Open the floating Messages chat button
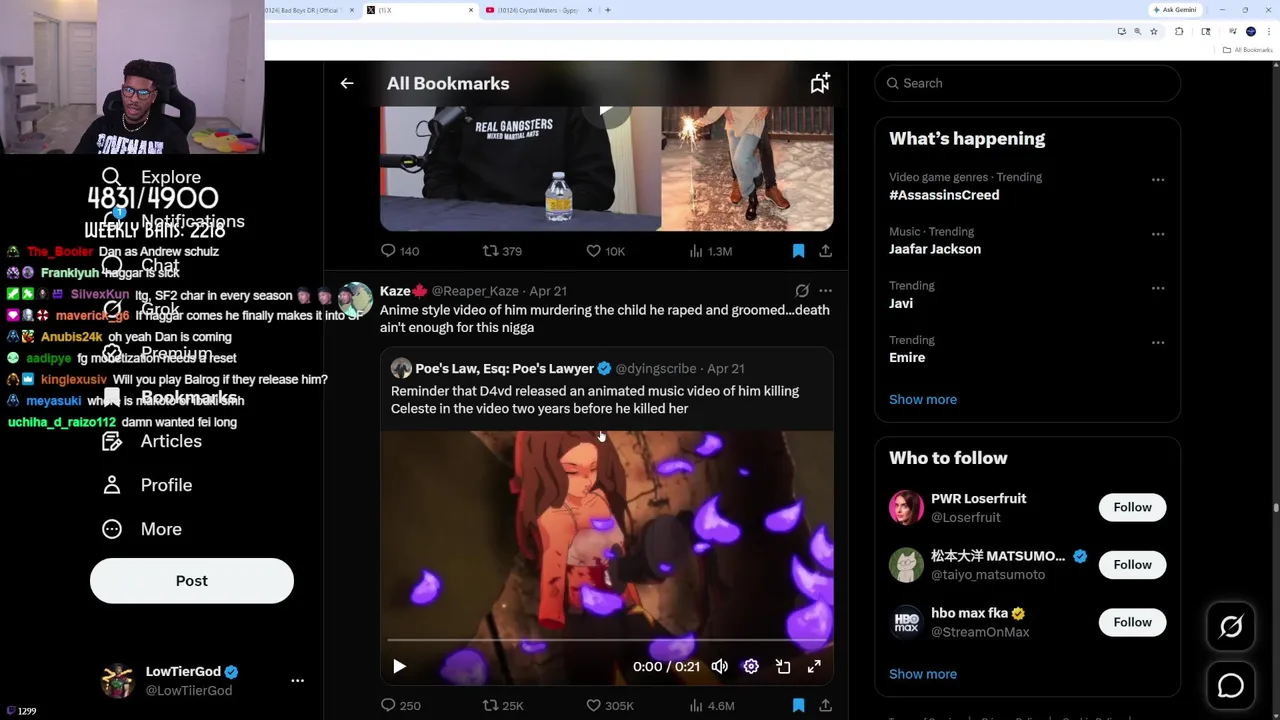Image resolution: width=1280 pixels, height=720 pixels. [x=1231, y=685]
